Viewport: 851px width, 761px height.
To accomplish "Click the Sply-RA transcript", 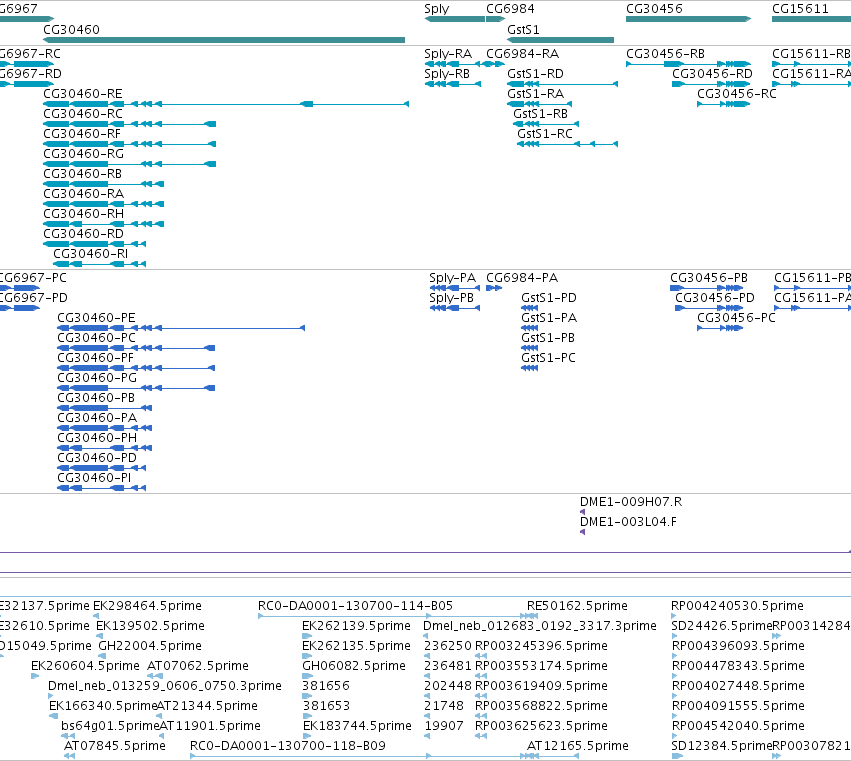I will [453, 64].
